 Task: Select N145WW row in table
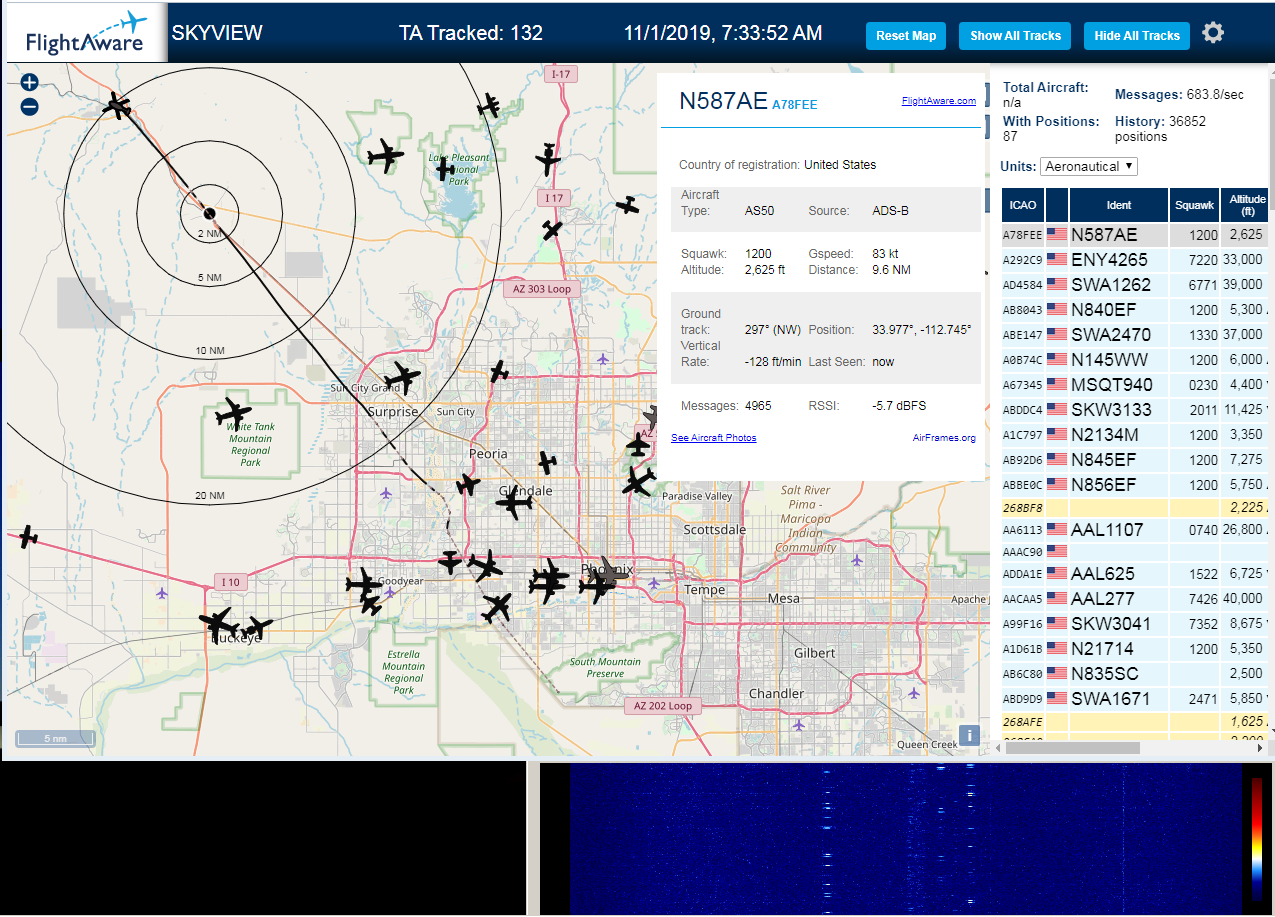pyautogui.click(x=1135, y=360)
